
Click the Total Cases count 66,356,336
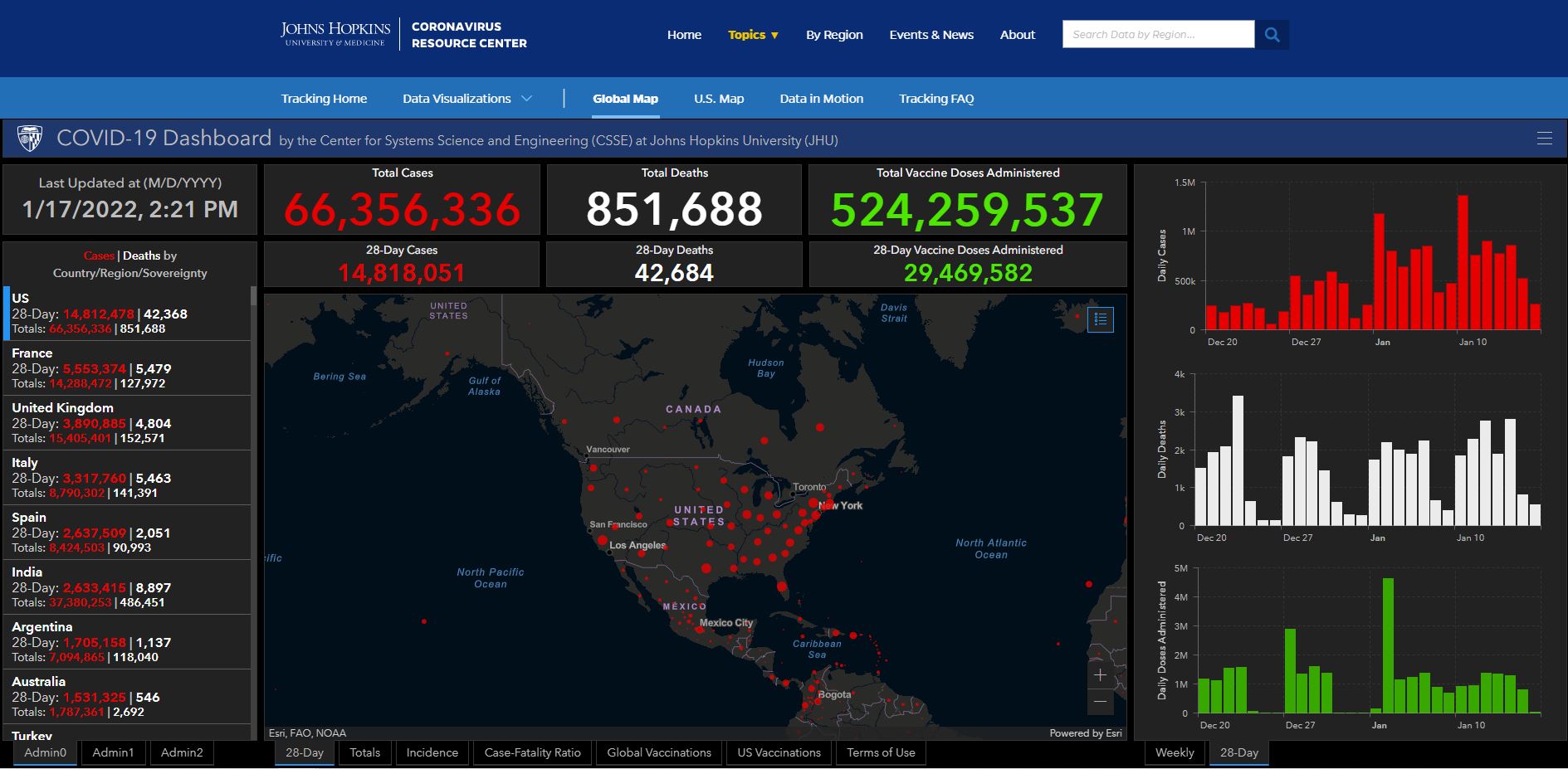[403, 209]
